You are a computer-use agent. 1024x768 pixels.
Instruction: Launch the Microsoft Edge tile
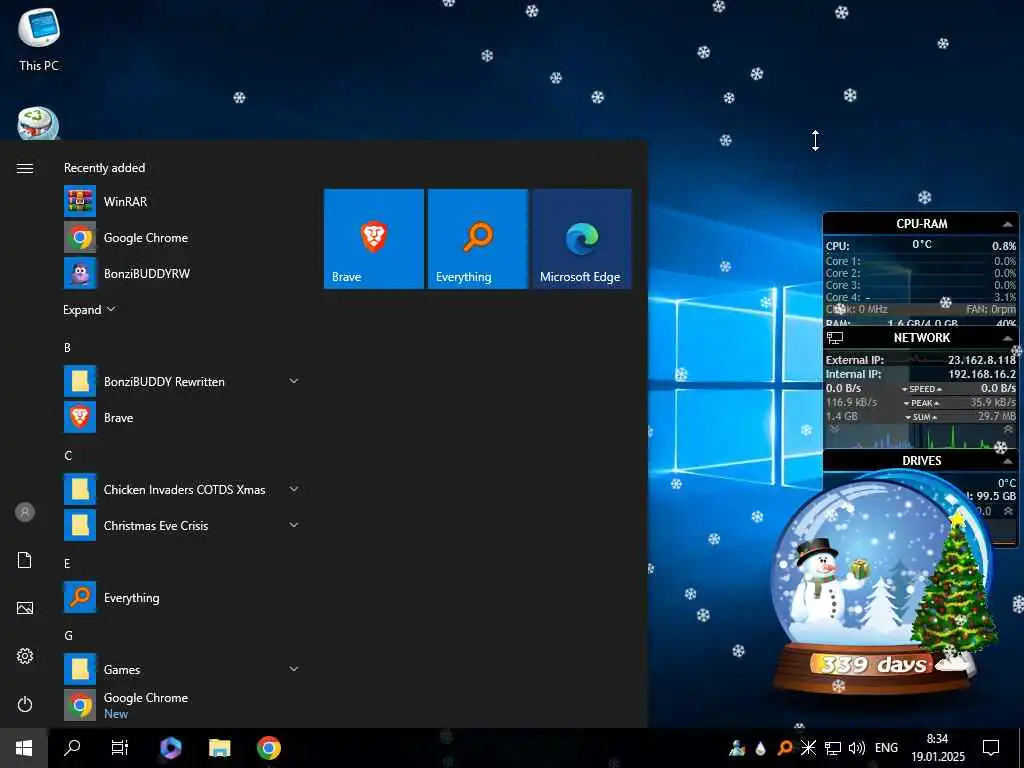tap(582, 239)
